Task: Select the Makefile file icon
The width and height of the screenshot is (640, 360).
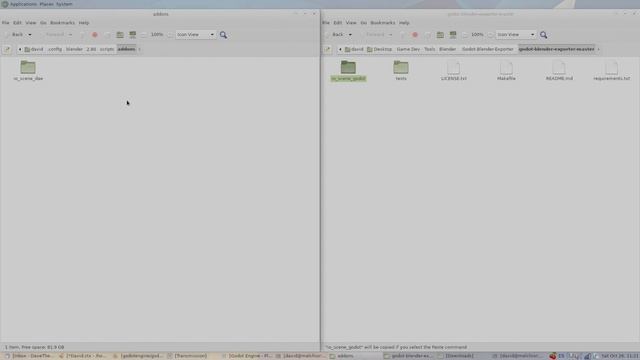Action: point(506,67)
